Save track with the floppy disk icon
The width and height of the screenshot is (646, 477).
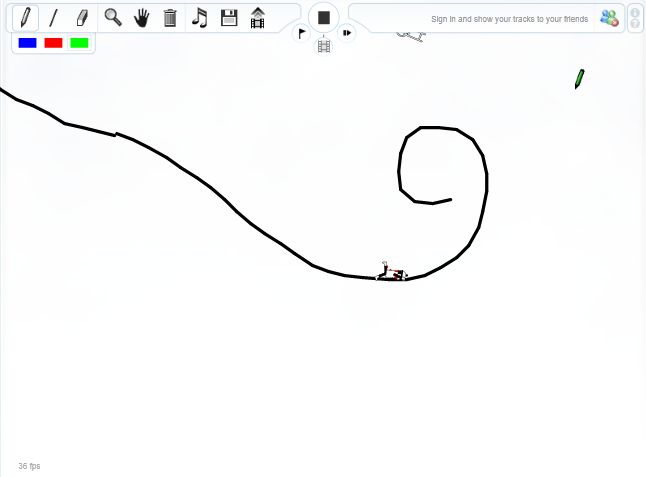[229, 18]
